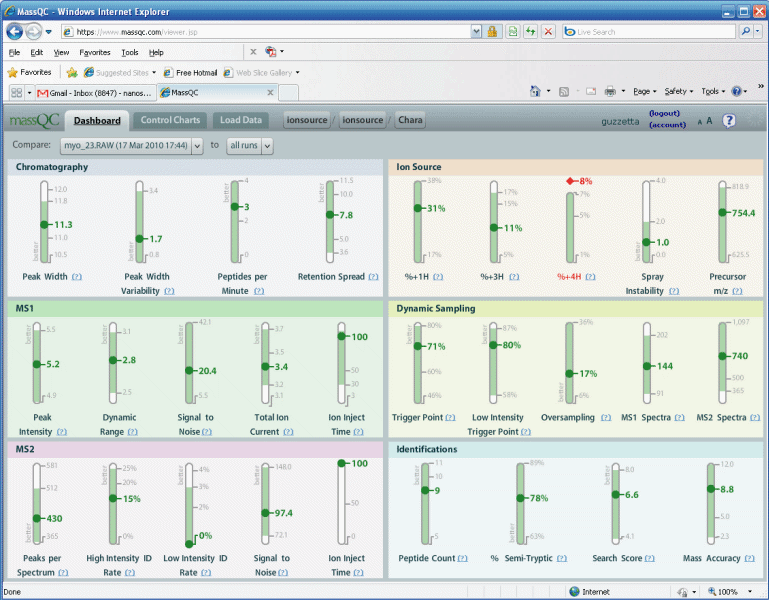Click the Chara breadcrumb button

[x=410, y=120]
